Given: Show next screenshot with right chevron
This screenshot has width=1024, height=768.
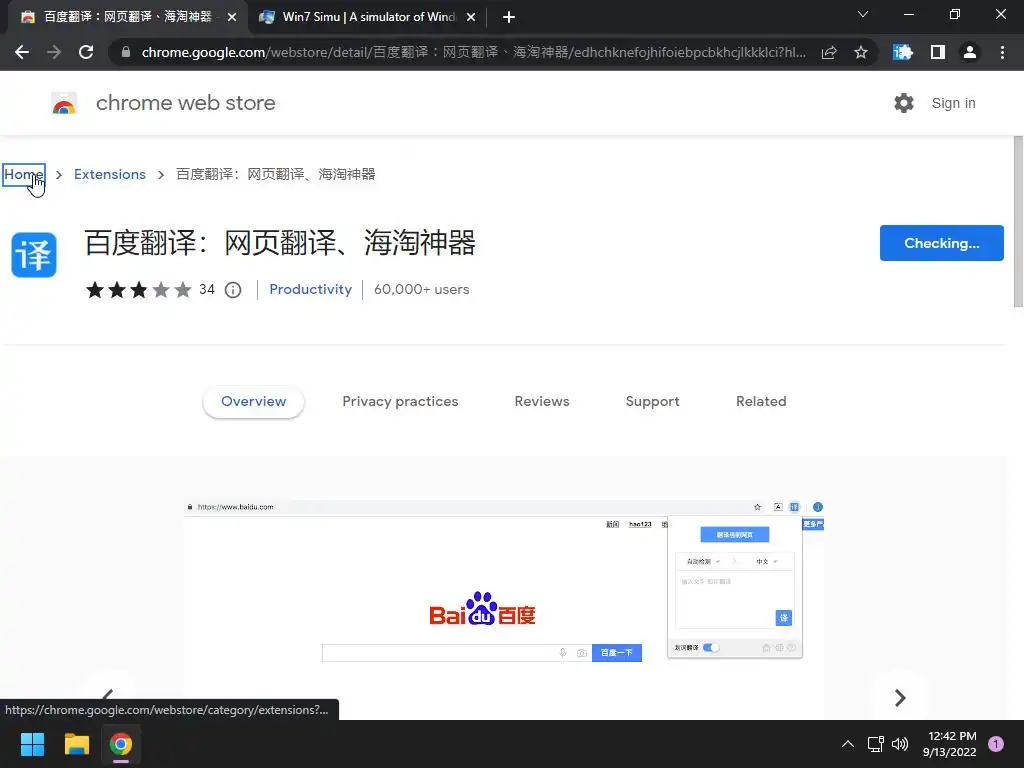Looking at the screenshot, I should click(900, 697).
